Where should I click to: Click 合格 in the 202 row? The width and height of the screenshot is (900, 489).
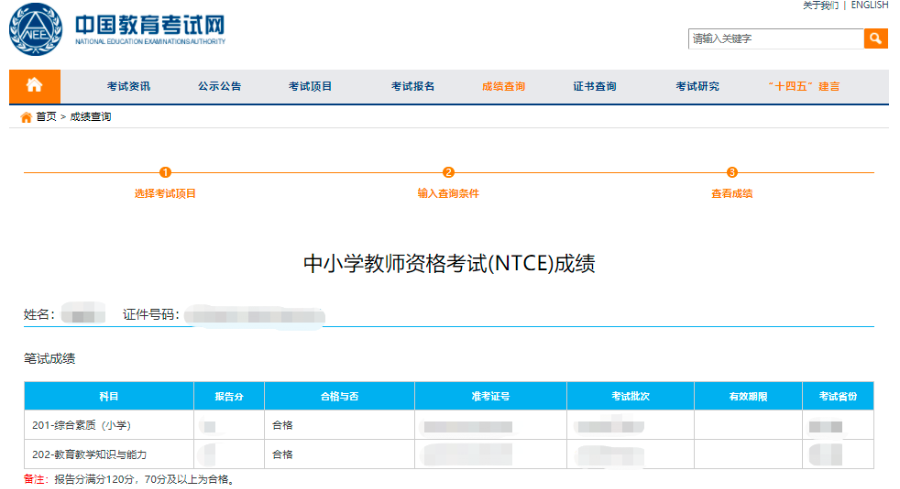coord(282,455)
